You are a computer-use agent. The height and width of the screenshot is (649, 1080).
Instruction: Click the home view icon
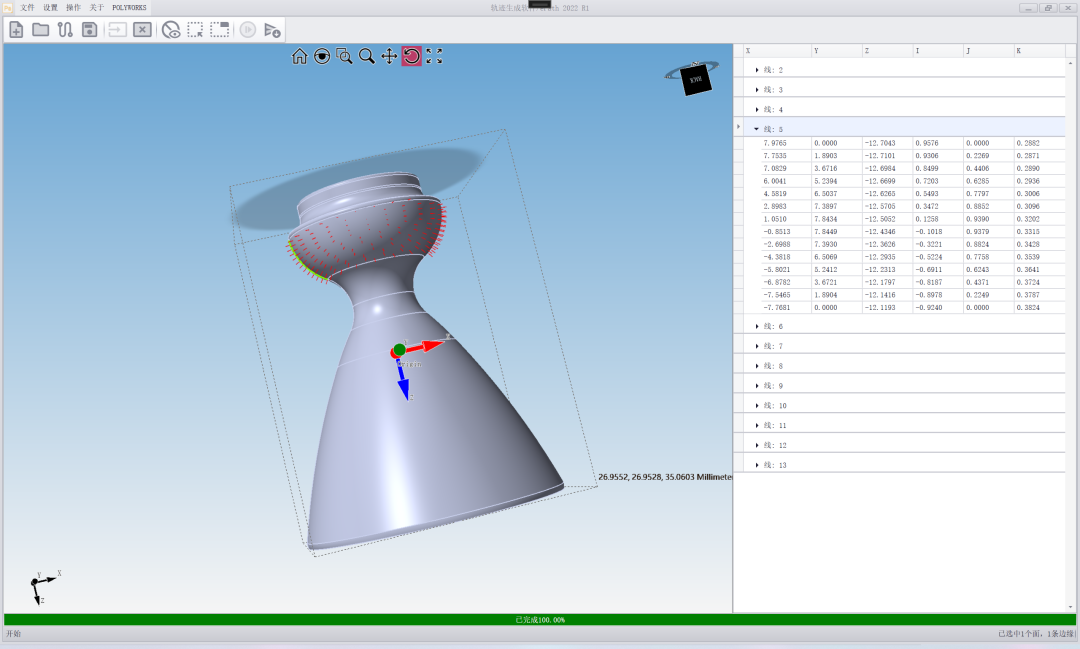(x=299, y=57)
